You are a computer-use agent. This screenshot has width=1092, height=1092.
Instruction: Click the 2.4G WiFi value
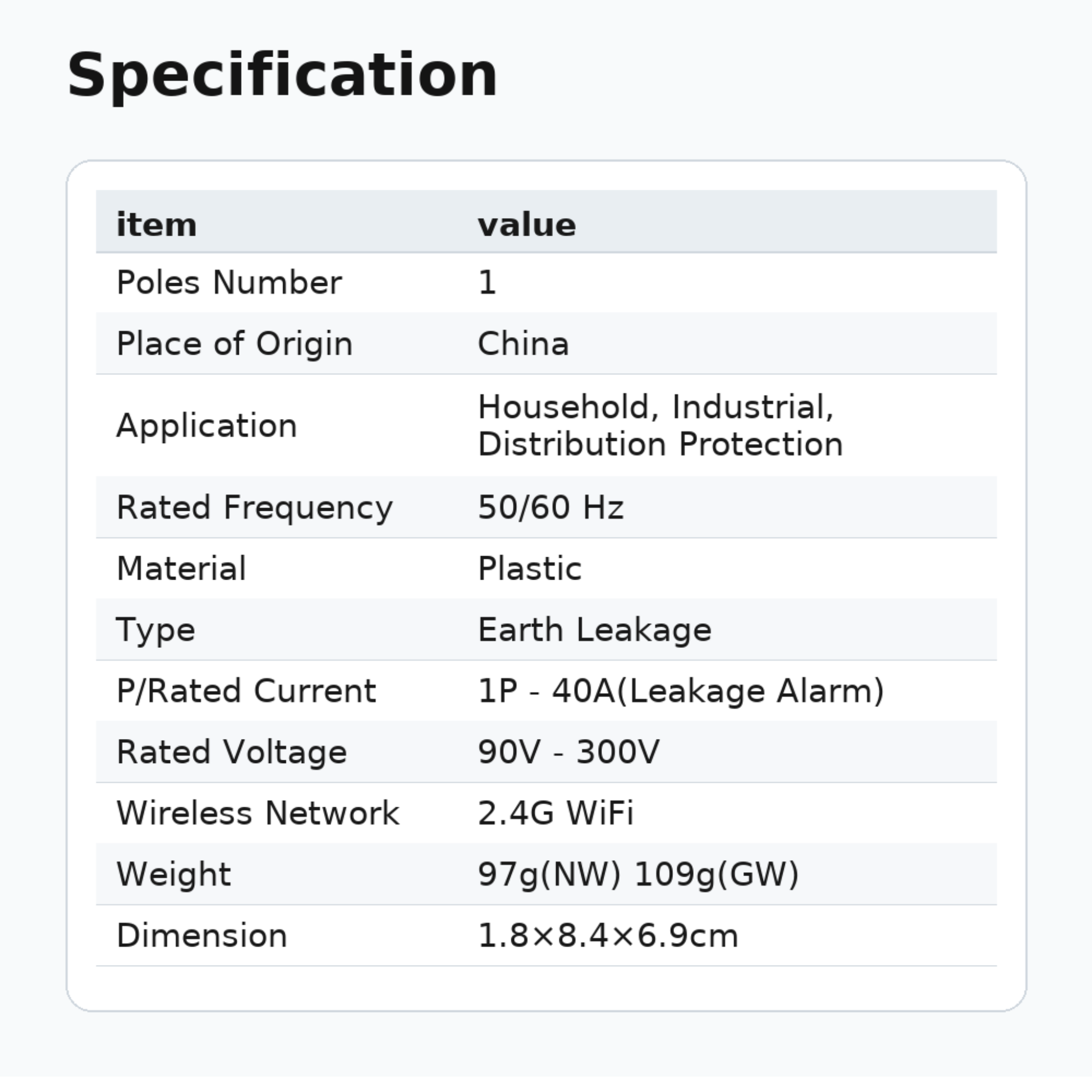coord(556,813)
